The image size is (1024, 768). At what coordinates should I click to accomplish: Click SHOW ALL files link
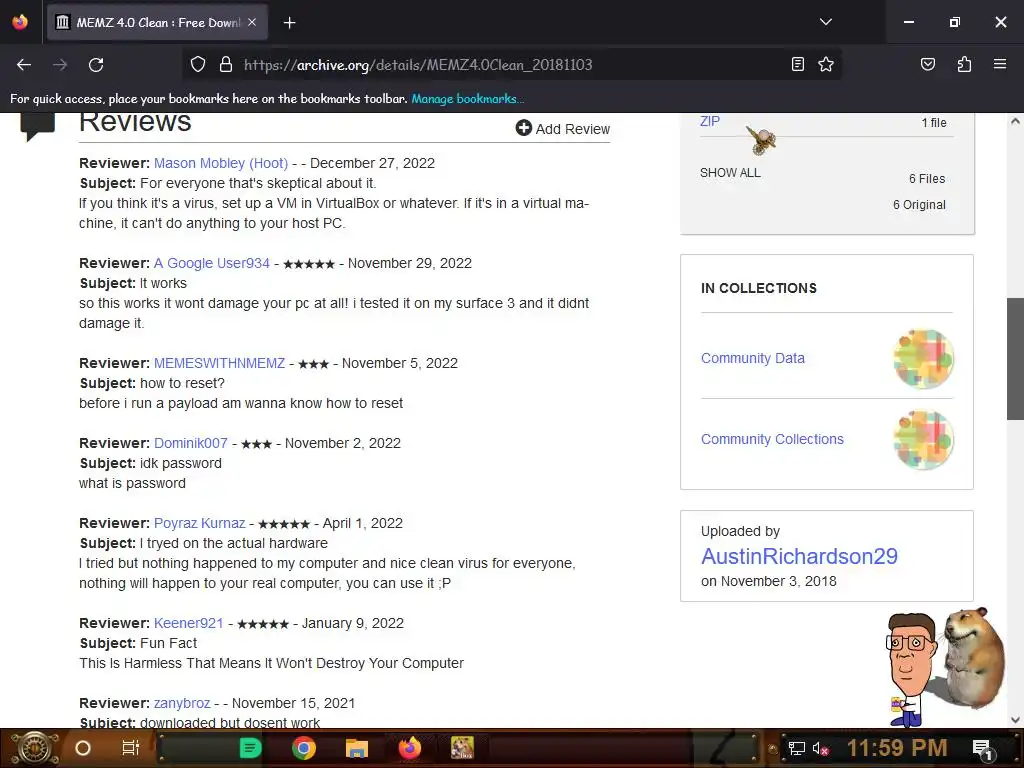tap(730, 173)
